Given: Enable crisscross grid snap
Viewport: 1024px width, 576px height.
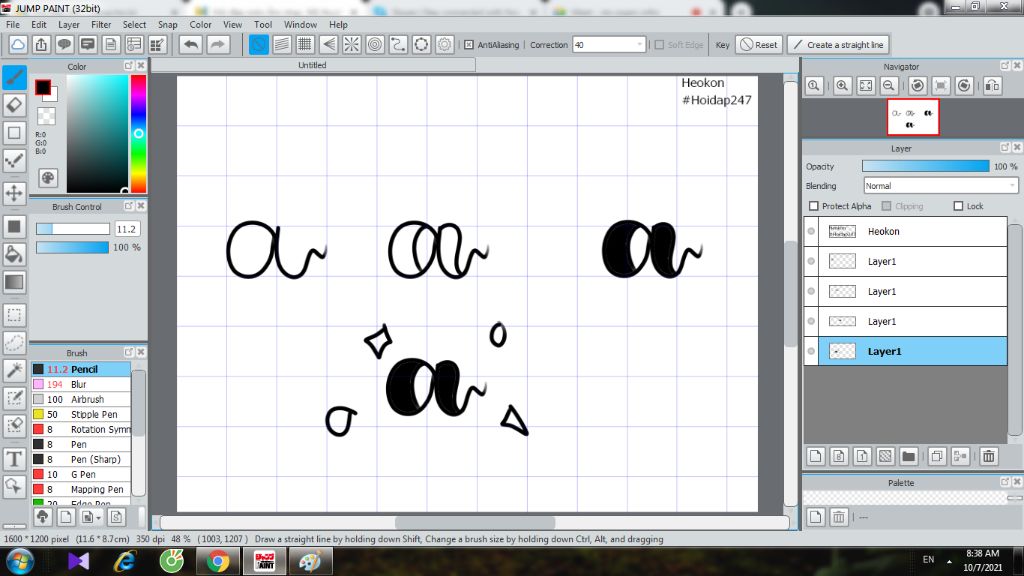Looking at the screenshot, I should pos(305,44).
